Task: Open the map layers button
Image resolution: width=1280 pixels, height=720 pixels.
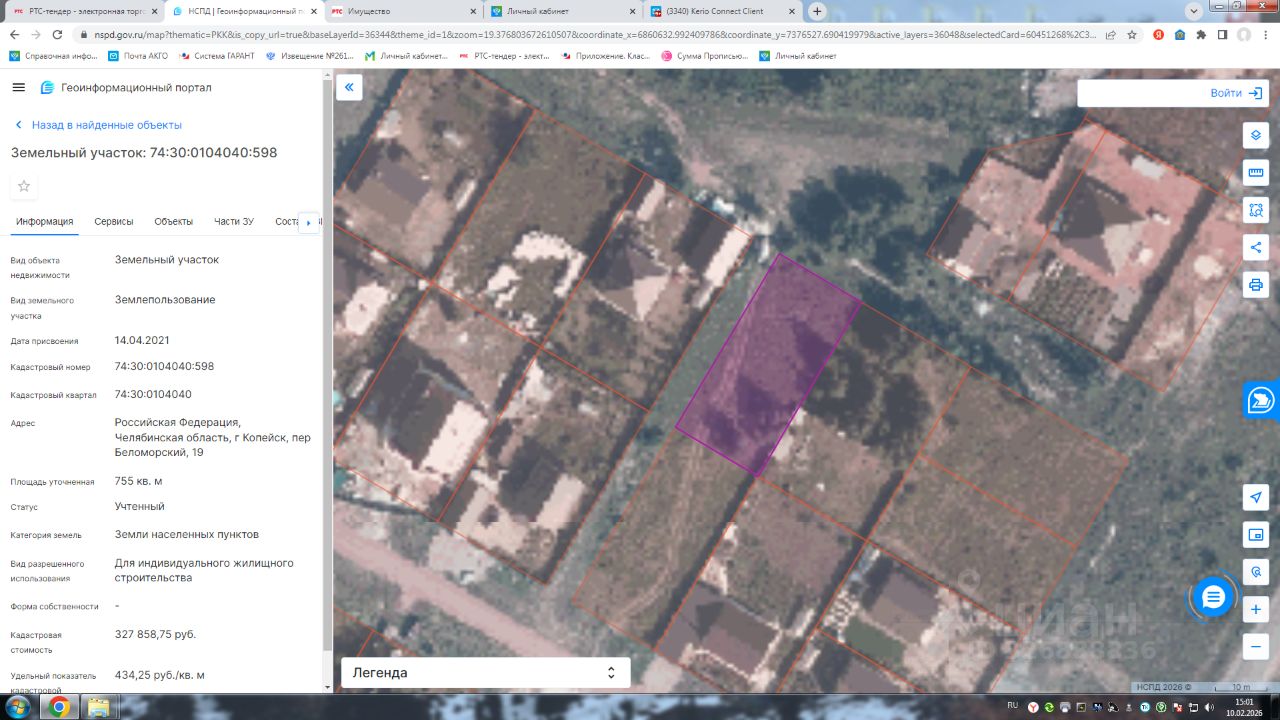Action: coord(1256,135)
